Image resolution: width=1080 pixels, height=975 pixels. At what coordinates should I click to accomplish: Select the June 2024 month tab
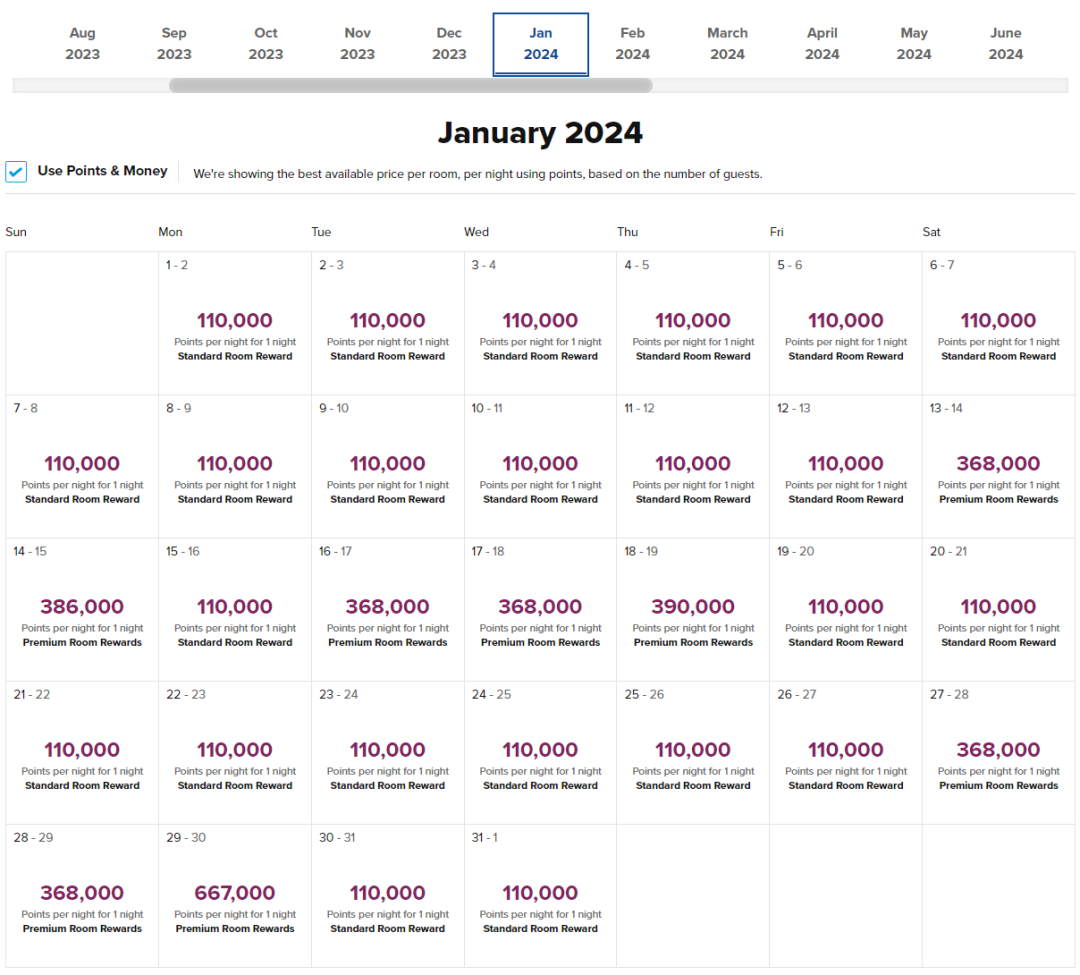click(x=1005, y=44)
